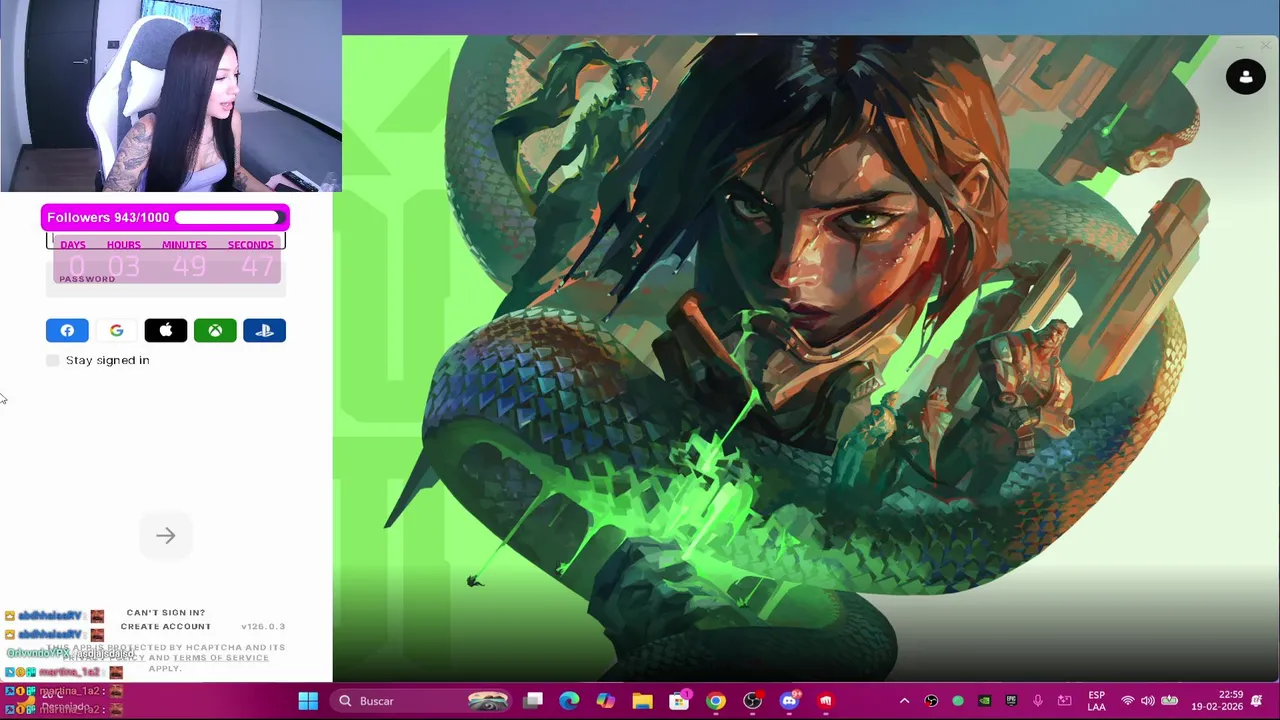
Task: Open the Wi-Fi network tray icon
Action: point(1128,701)
